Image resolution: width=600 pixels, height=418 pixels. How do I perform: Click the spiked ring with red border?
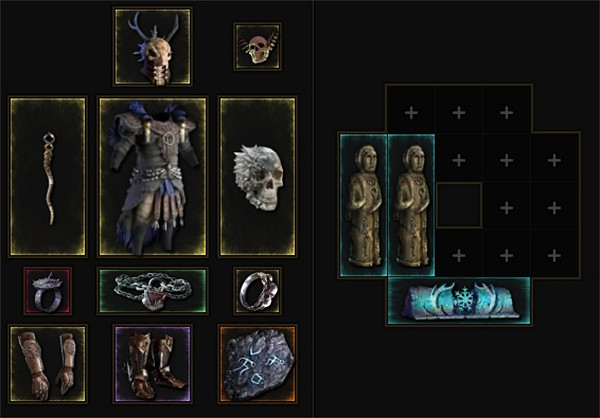(48, 291)
